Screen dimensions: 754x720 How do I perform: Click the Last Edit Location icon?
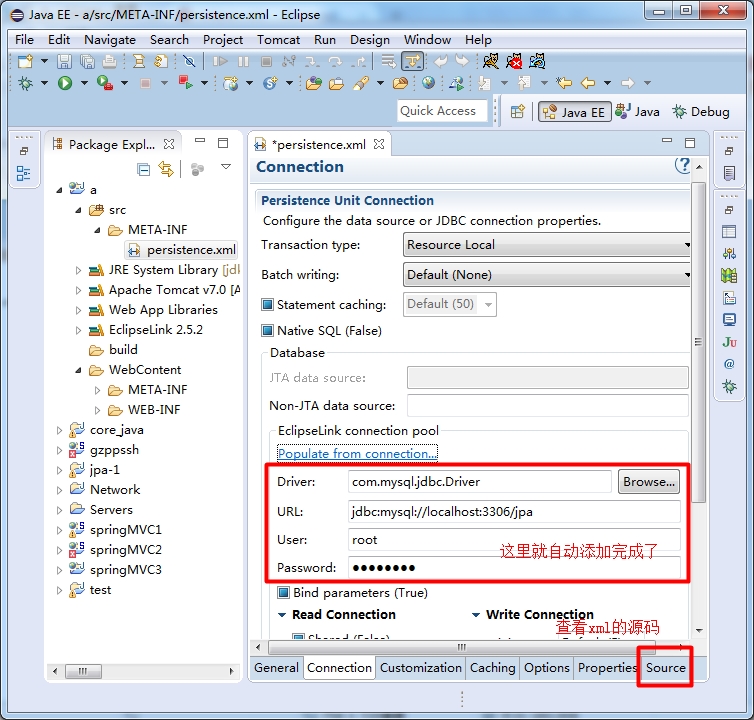(564, 83)
